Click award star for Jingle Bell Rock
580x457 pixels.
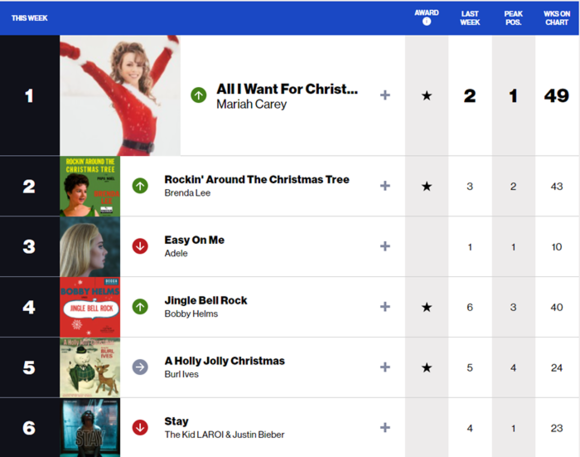426,307
